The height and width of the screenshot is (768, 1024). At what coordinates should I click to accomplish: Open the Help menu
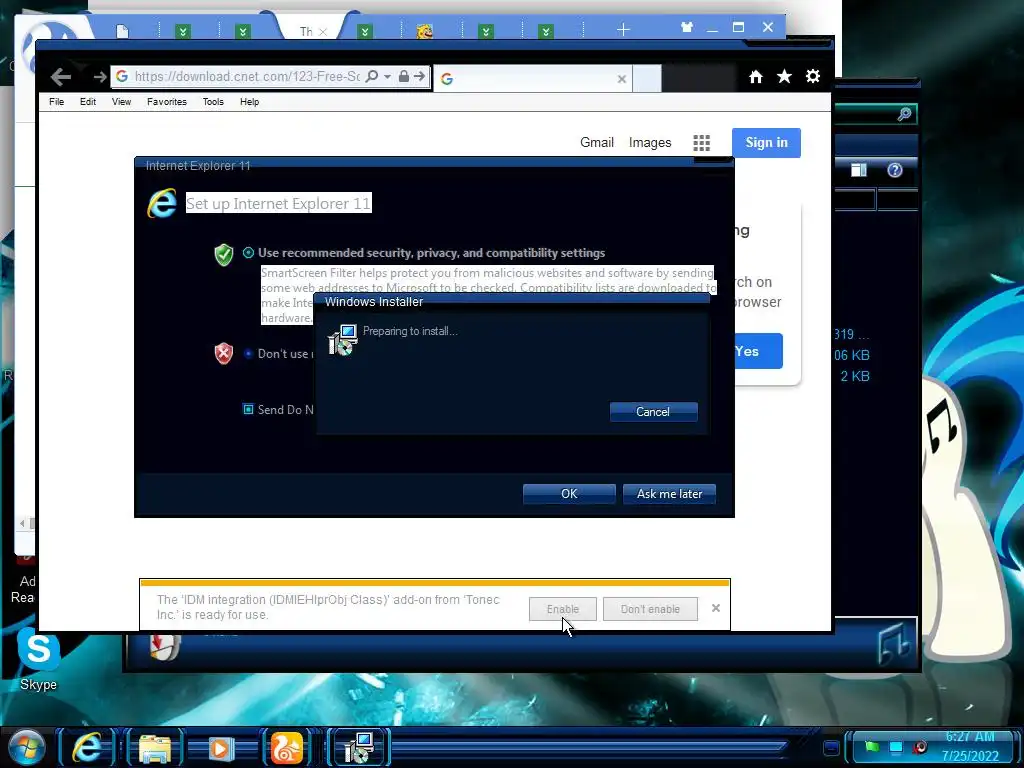249,102
